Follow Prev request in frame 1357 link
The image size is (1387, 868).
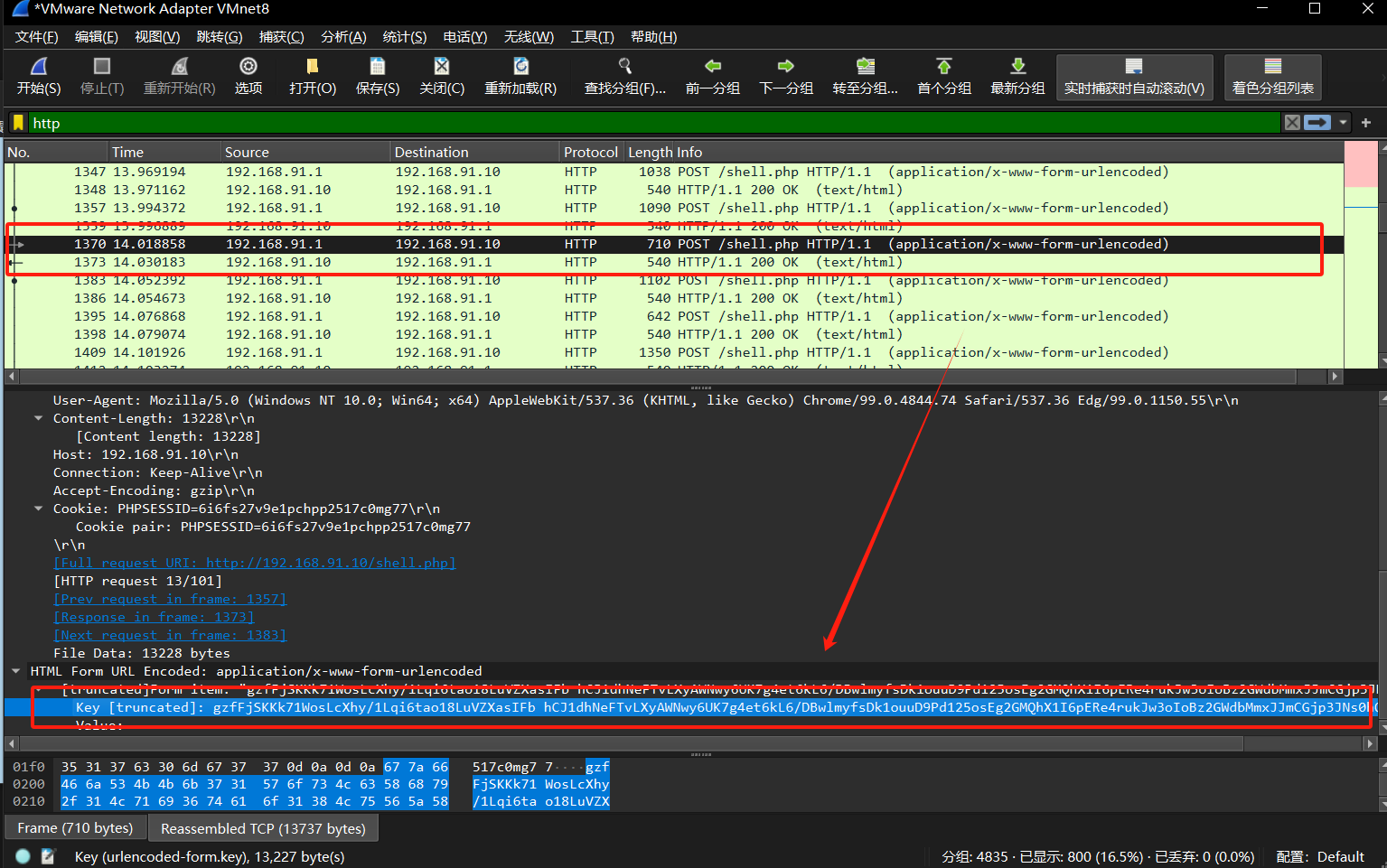[170, 599]
